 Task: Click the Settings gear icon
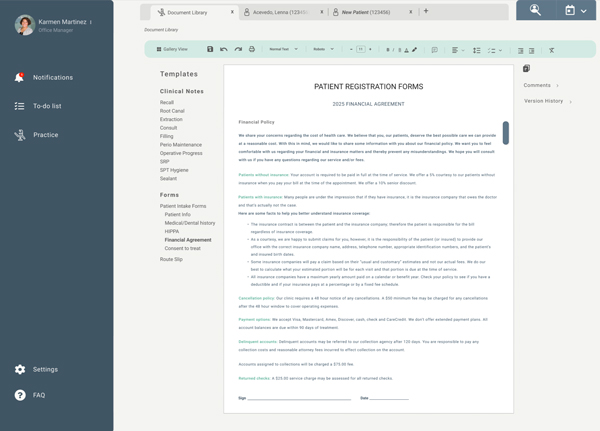pos(20,369)
